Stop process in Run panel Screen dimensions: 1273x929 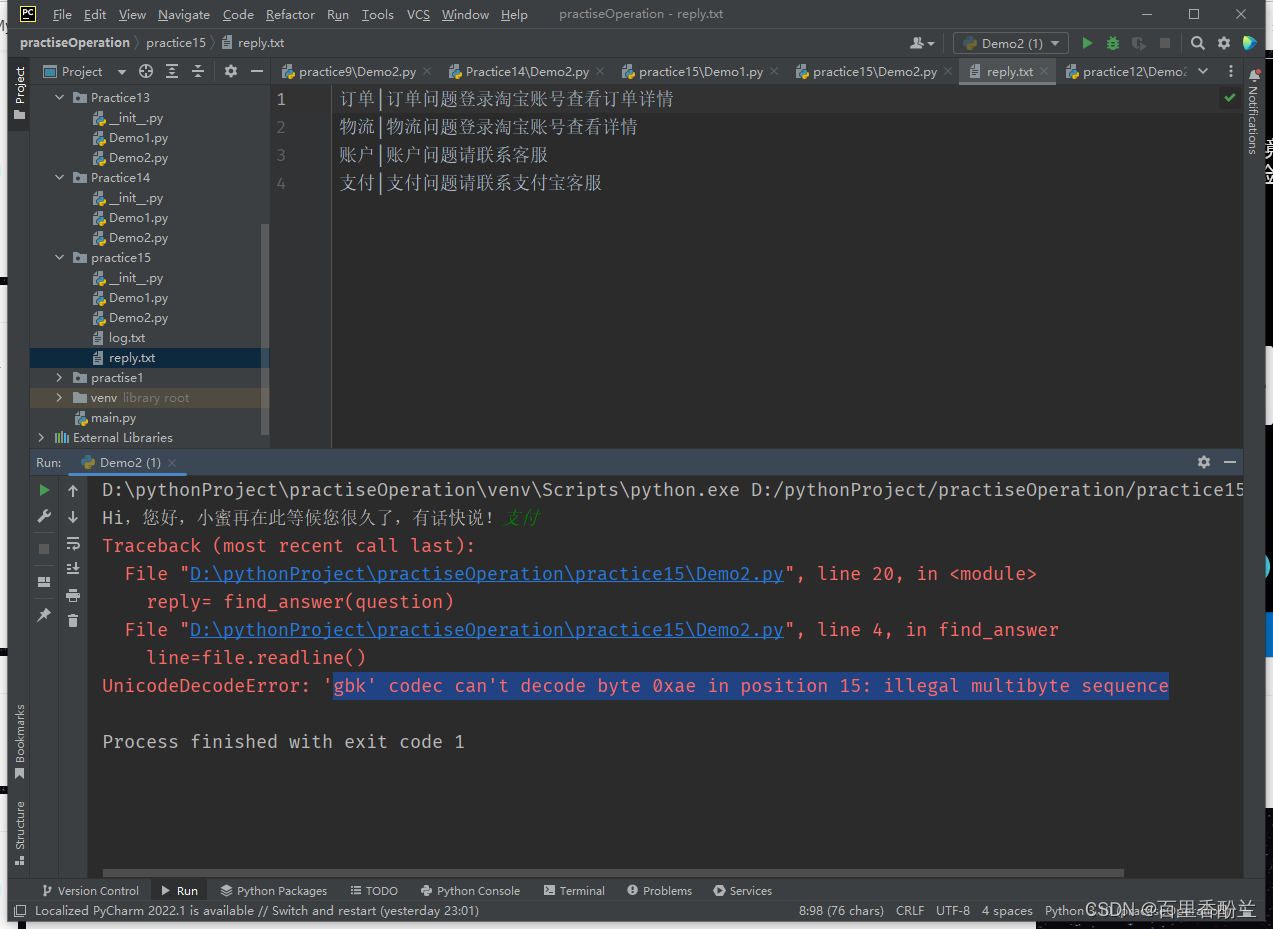tap(44, 549)
